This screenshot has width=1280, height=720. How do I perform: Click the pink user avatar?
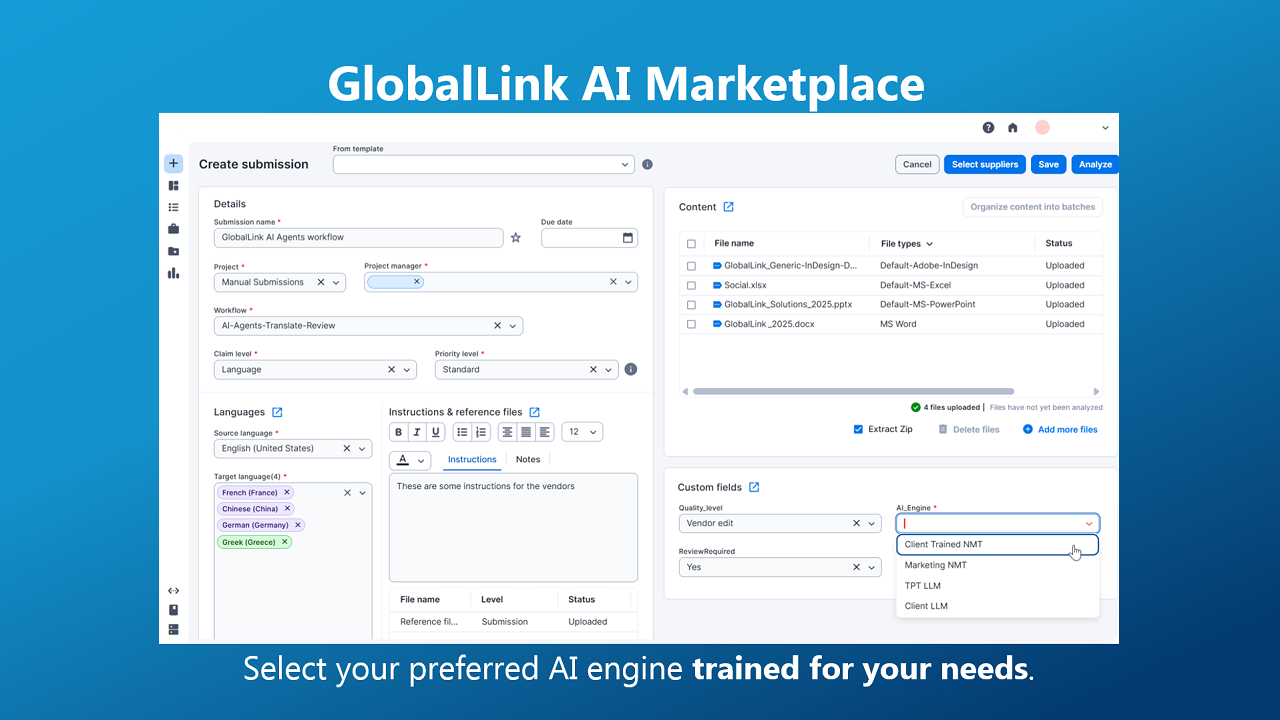(1042, 128)
